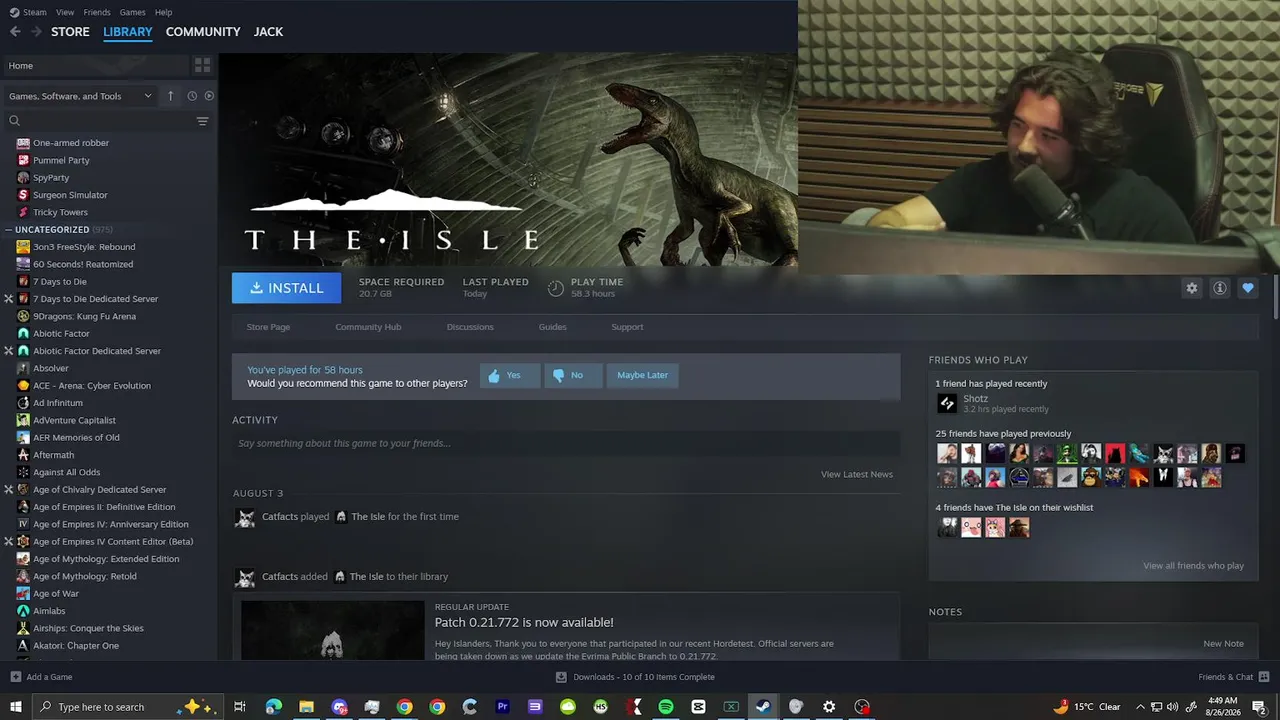Select Aimlabs in the library list
This screenshot has height=720, width=1280.
[x=49, y=611]
